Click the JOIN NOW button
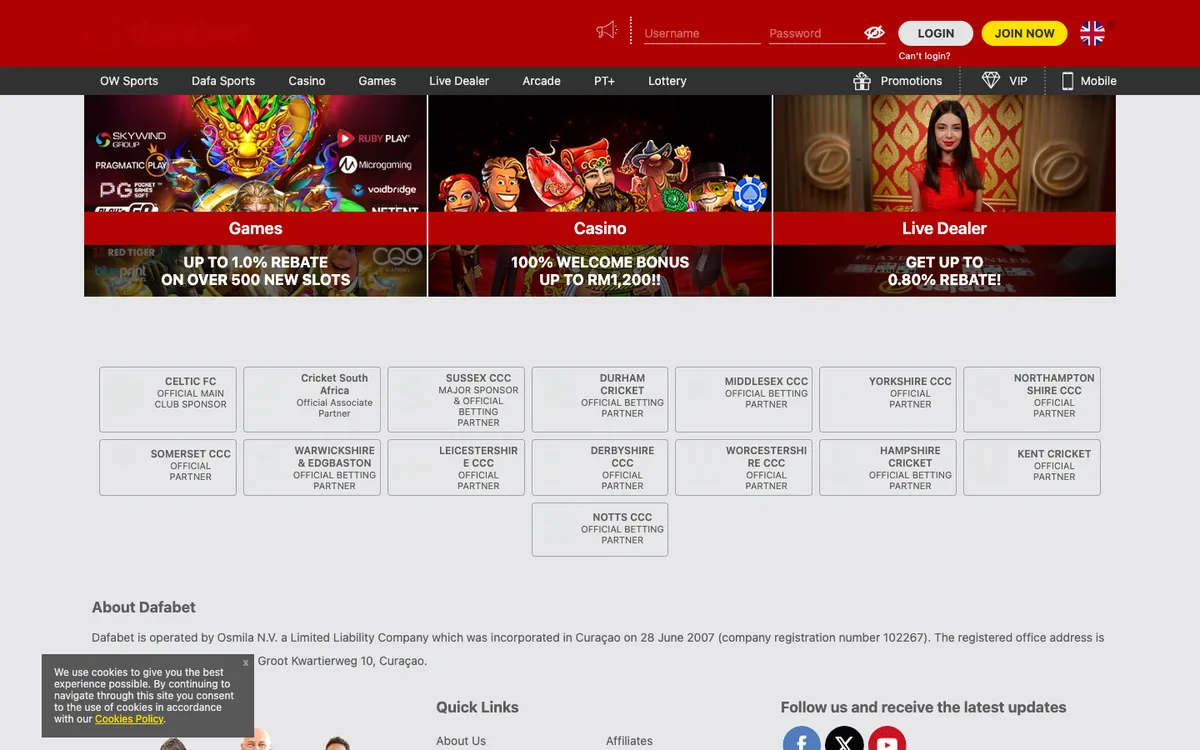Image resolution: width=1200 pixels, height=750 pixels. click(1024, 33)
